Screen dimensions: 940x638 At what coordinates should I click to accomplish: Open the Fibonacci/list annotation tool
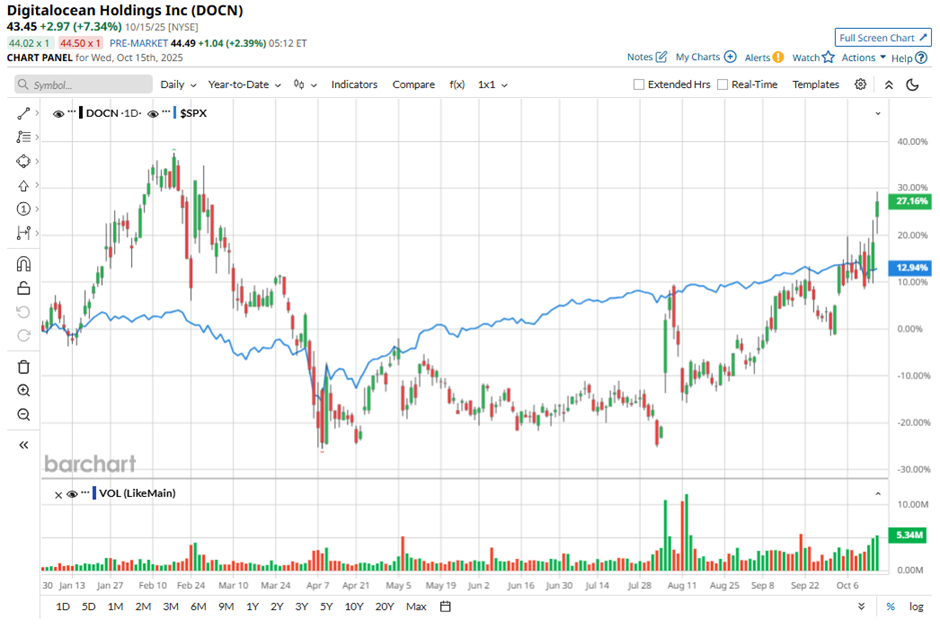[23, 137]
